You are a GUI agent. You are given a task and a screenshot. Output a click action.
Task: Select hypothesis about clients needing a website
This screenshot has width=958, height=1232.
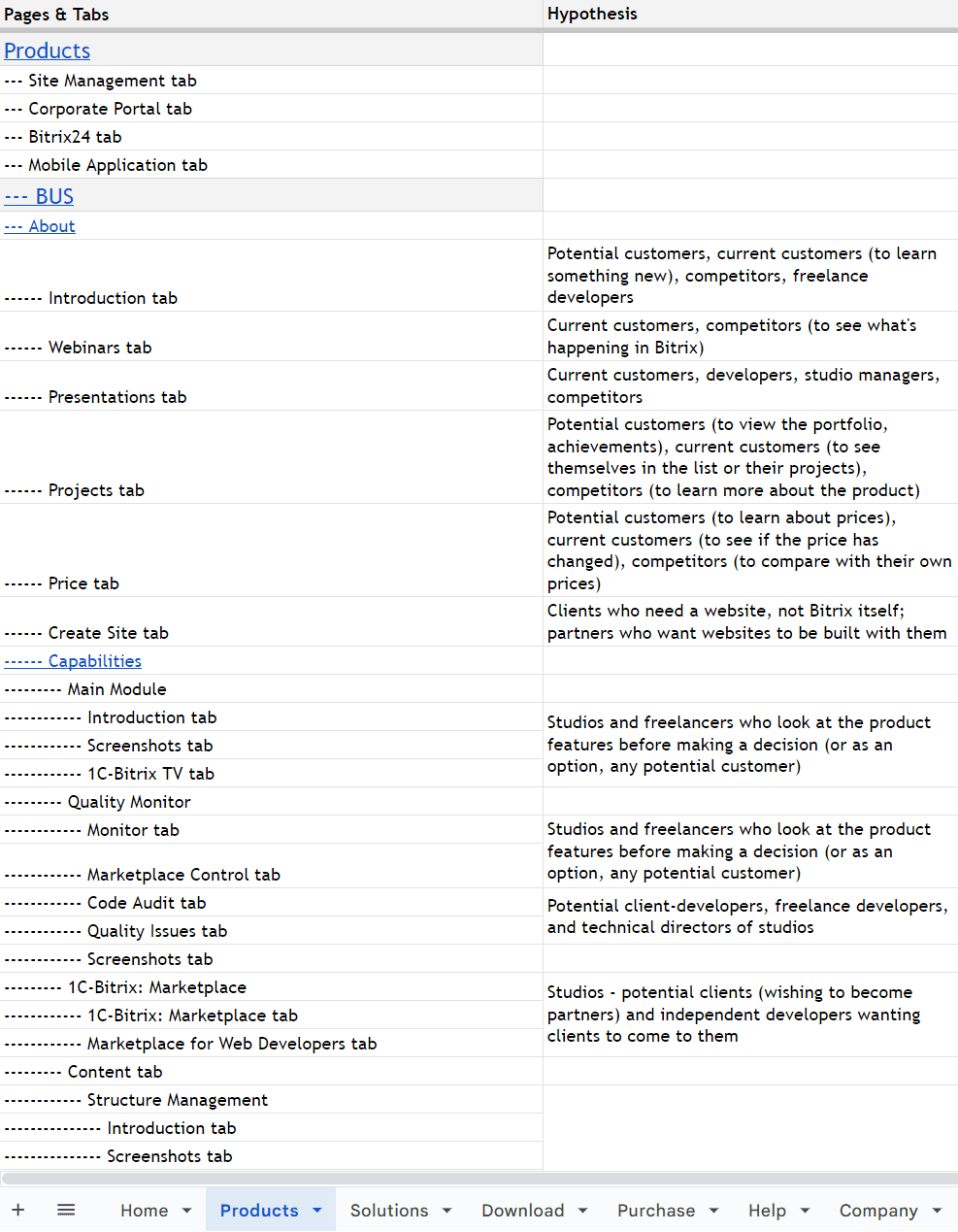click(750, 622)
